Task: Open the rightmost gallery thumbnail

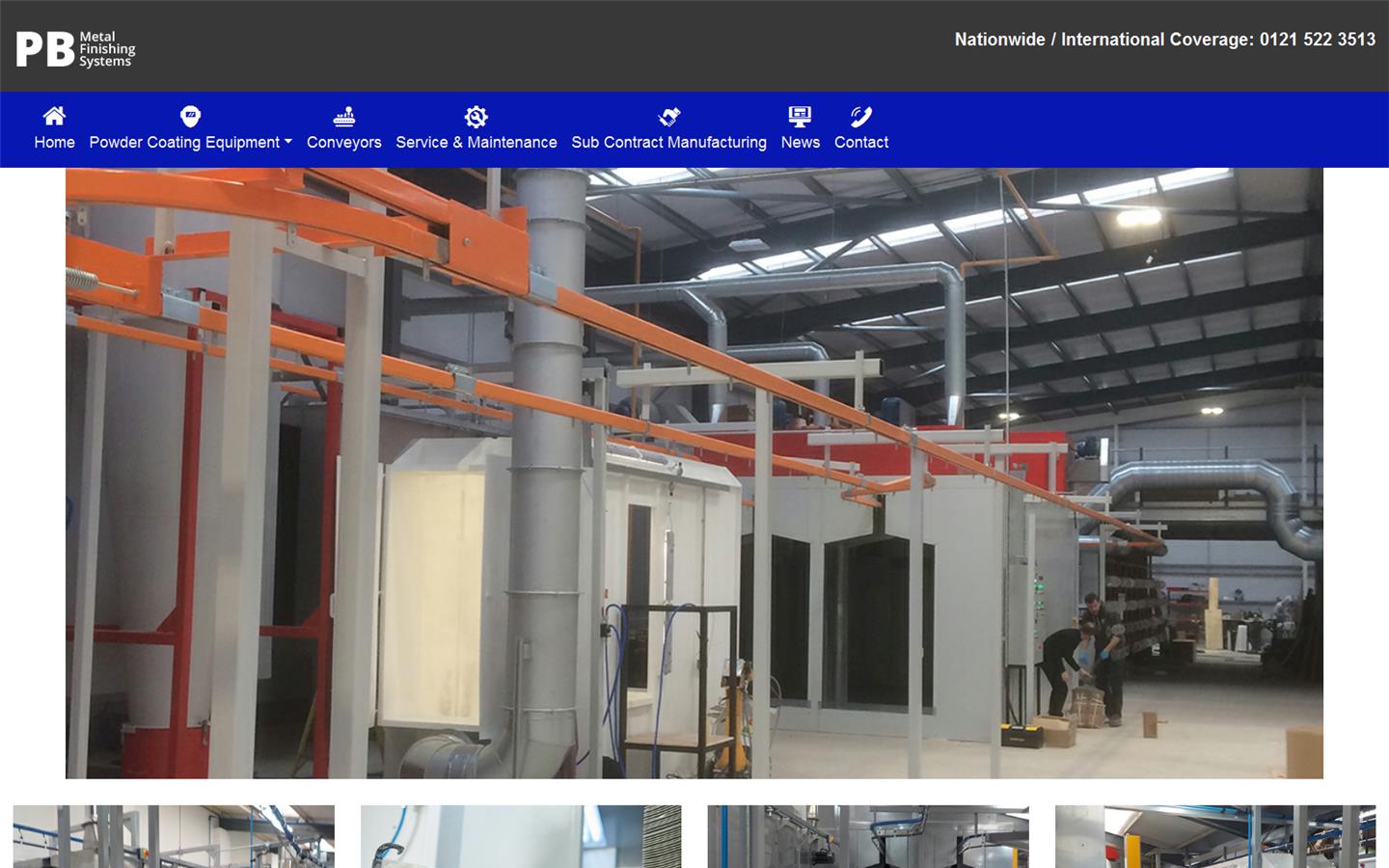Action: (1215, 837)
